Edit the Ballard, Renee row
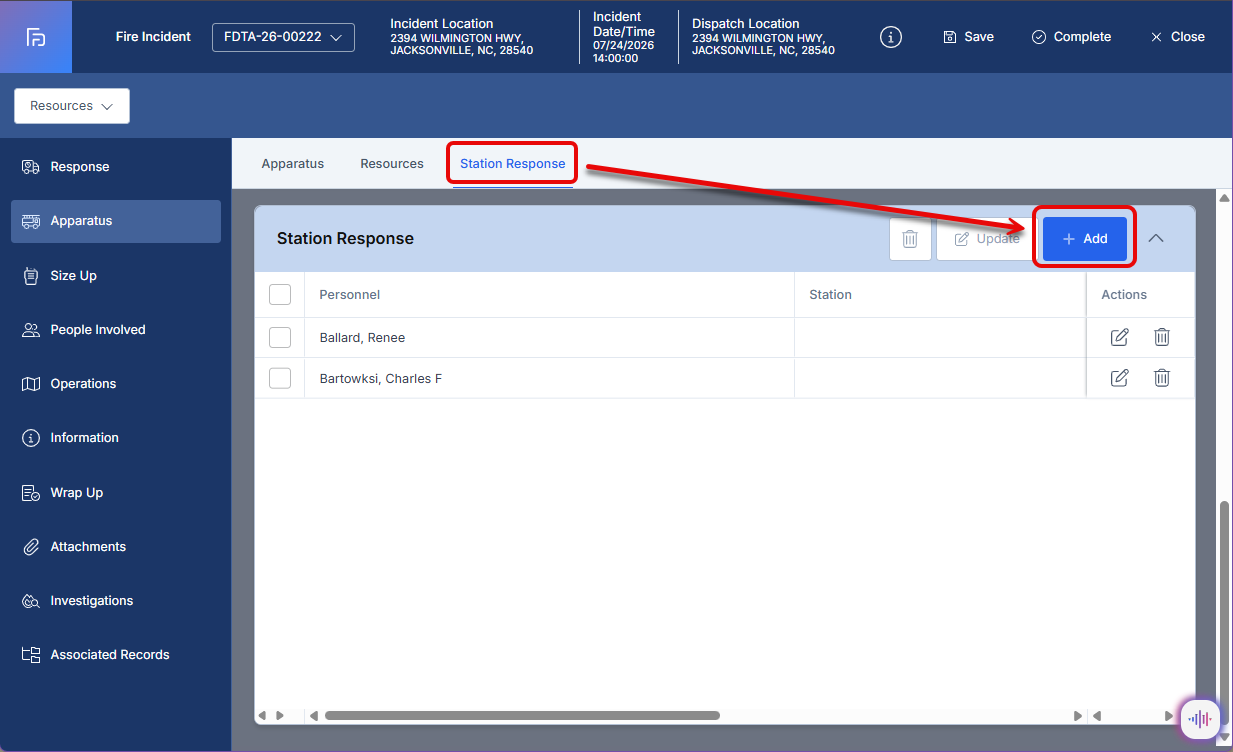Image resolution: width=1233 pixels, height=752 pixels. [x=1120, y=338]
